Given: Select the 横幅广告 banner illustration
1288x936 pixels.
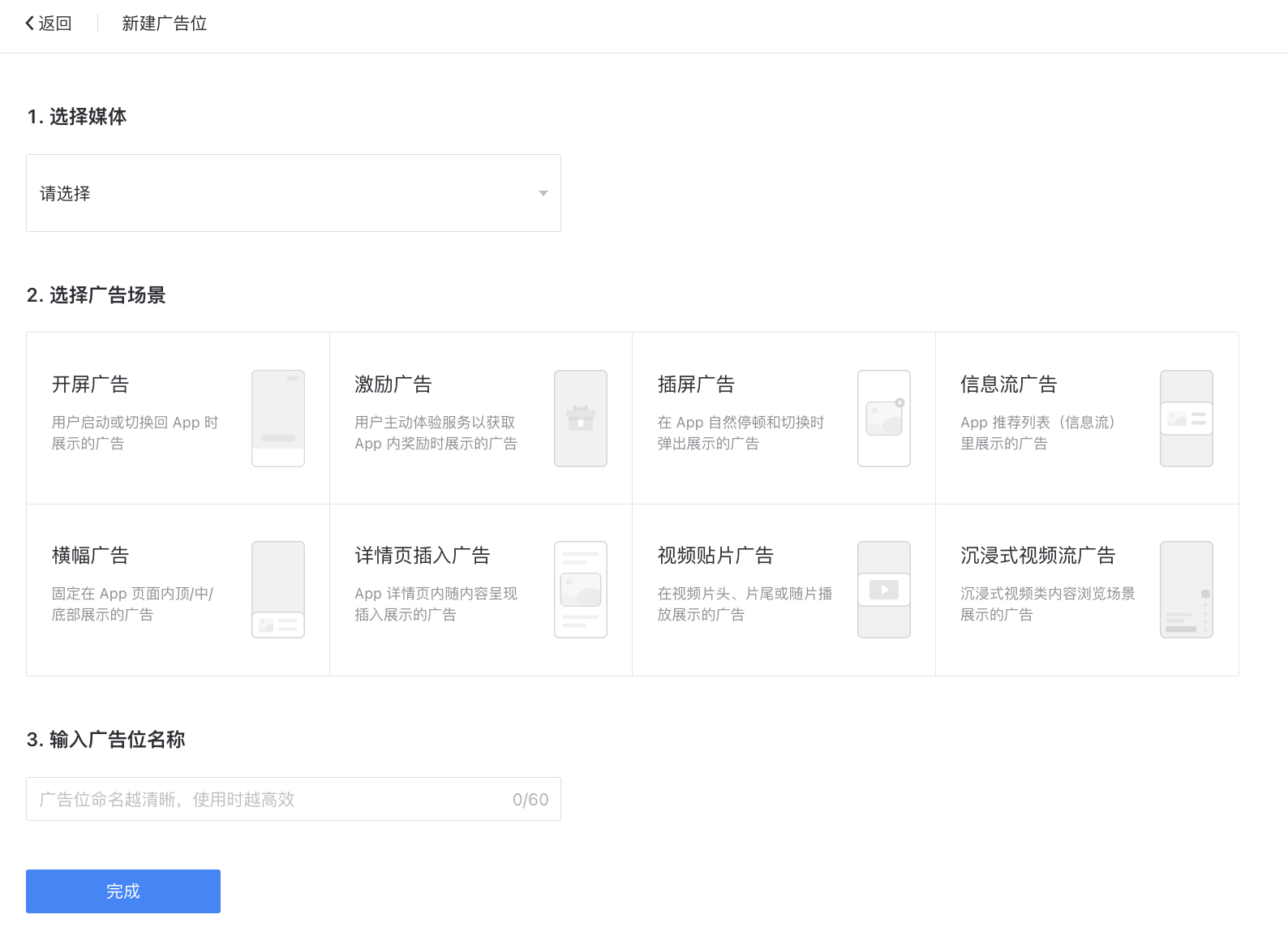Looking at the screenshot, I should click(x=278, y=590).
